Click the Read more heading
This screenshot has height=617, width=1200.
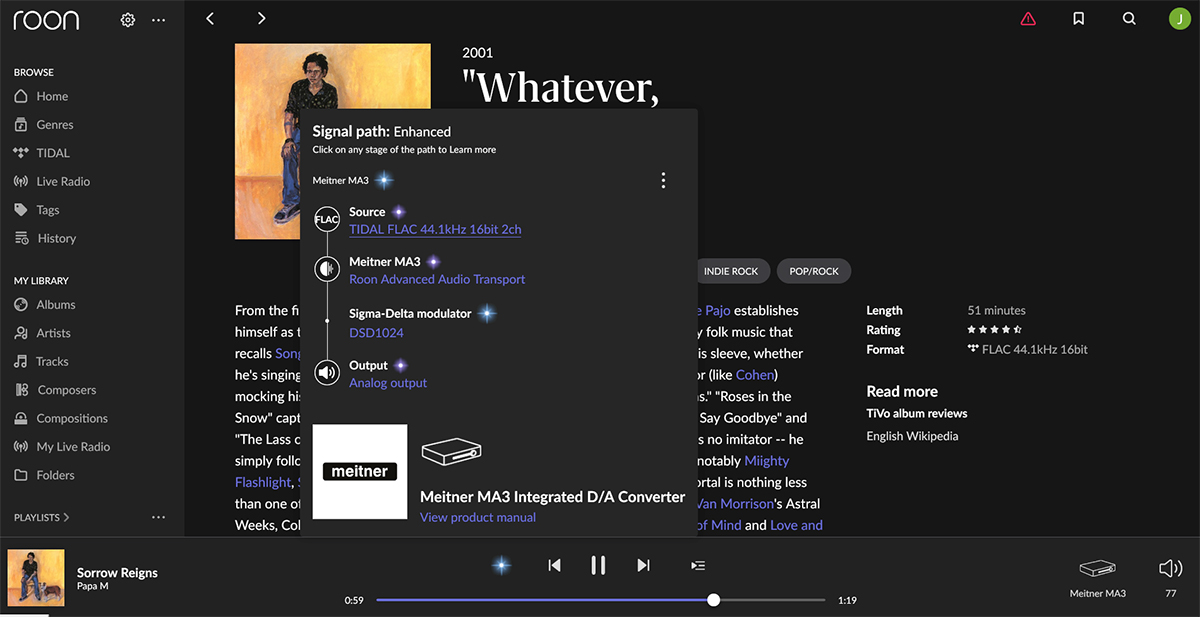tap(902, 392)
